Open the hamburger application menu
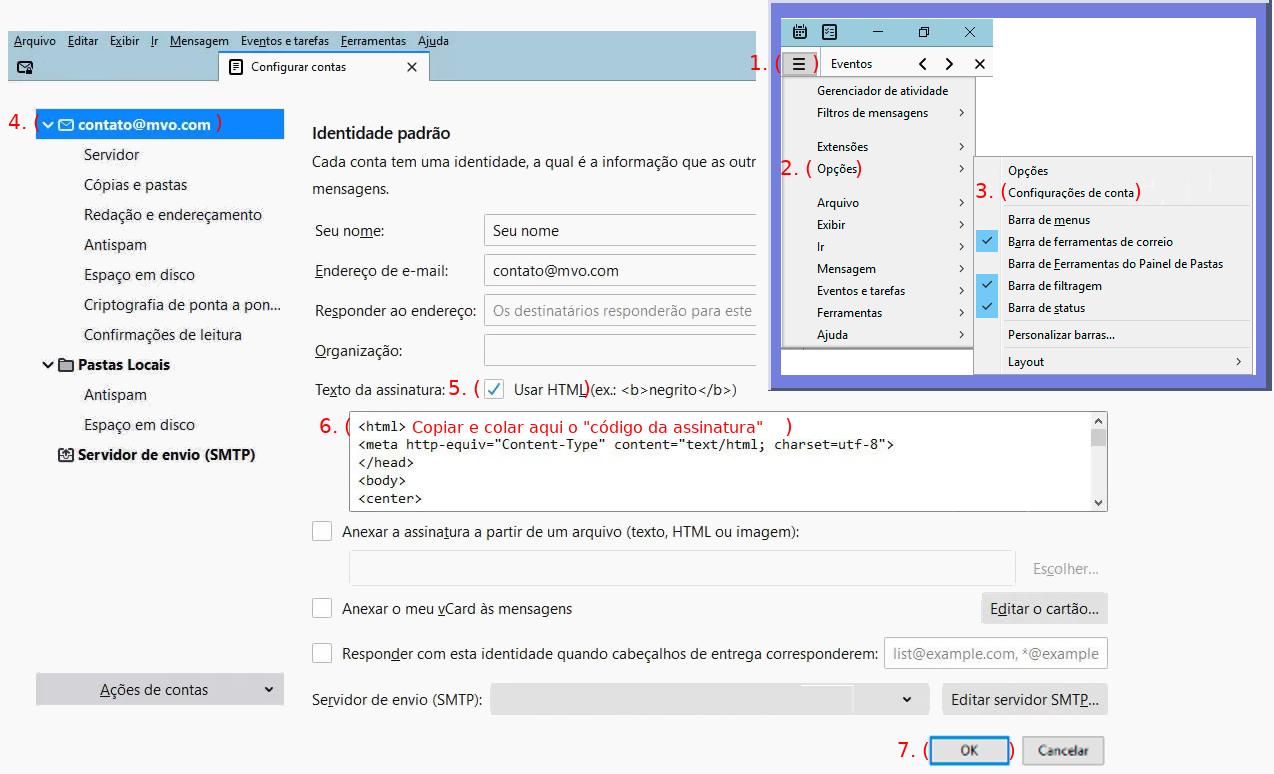This screenshot has height=774, width=1274. pyautogui.click(x=798, y=63)
